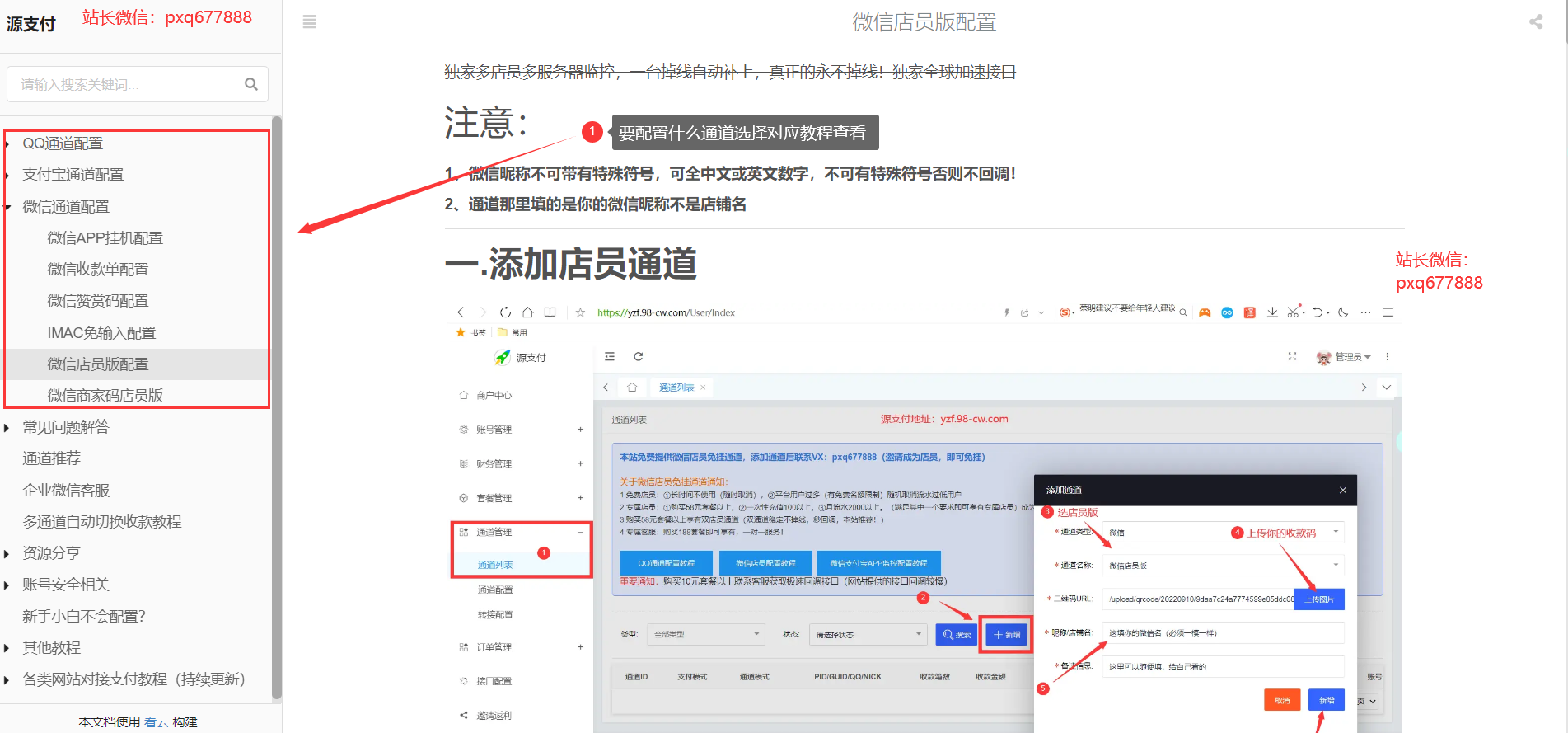
Task: Open the 支付宝通道配置 chapter
Action: click(x=73, y=175)
